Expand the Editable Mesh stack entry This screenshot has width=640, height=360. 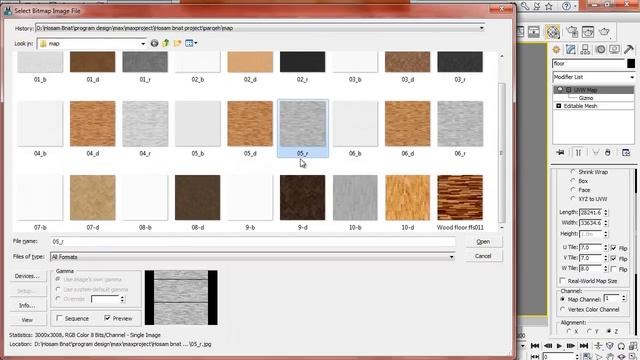coord(559,106)
